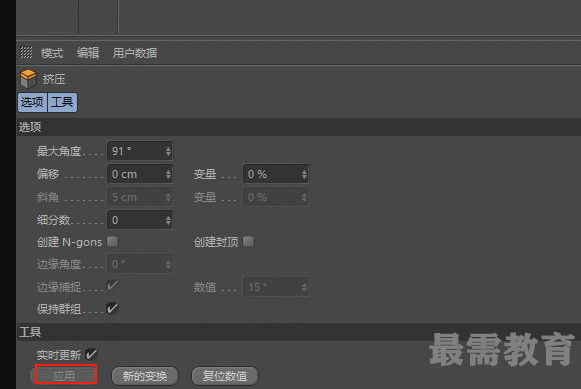Click the 边缘角度 value field

pos(140,264)
